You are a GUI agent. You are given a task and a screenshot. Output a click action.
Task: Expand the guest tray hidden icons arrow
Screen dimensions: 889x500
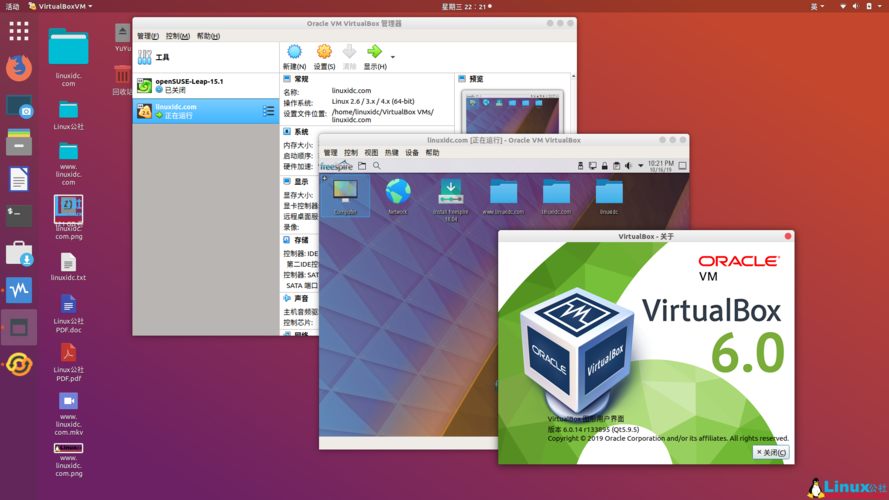[641, 166]
